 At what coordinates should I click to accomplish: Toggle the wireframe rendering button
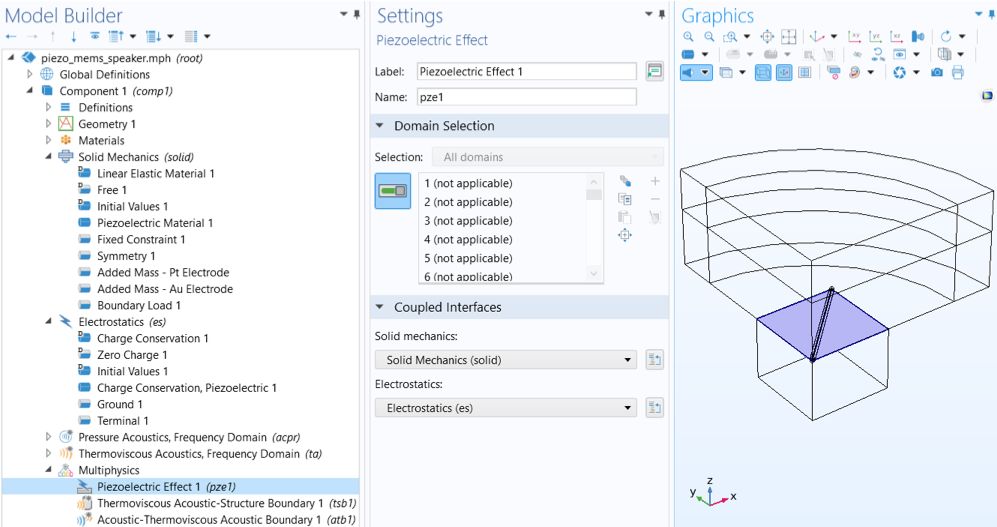[763, 72]
